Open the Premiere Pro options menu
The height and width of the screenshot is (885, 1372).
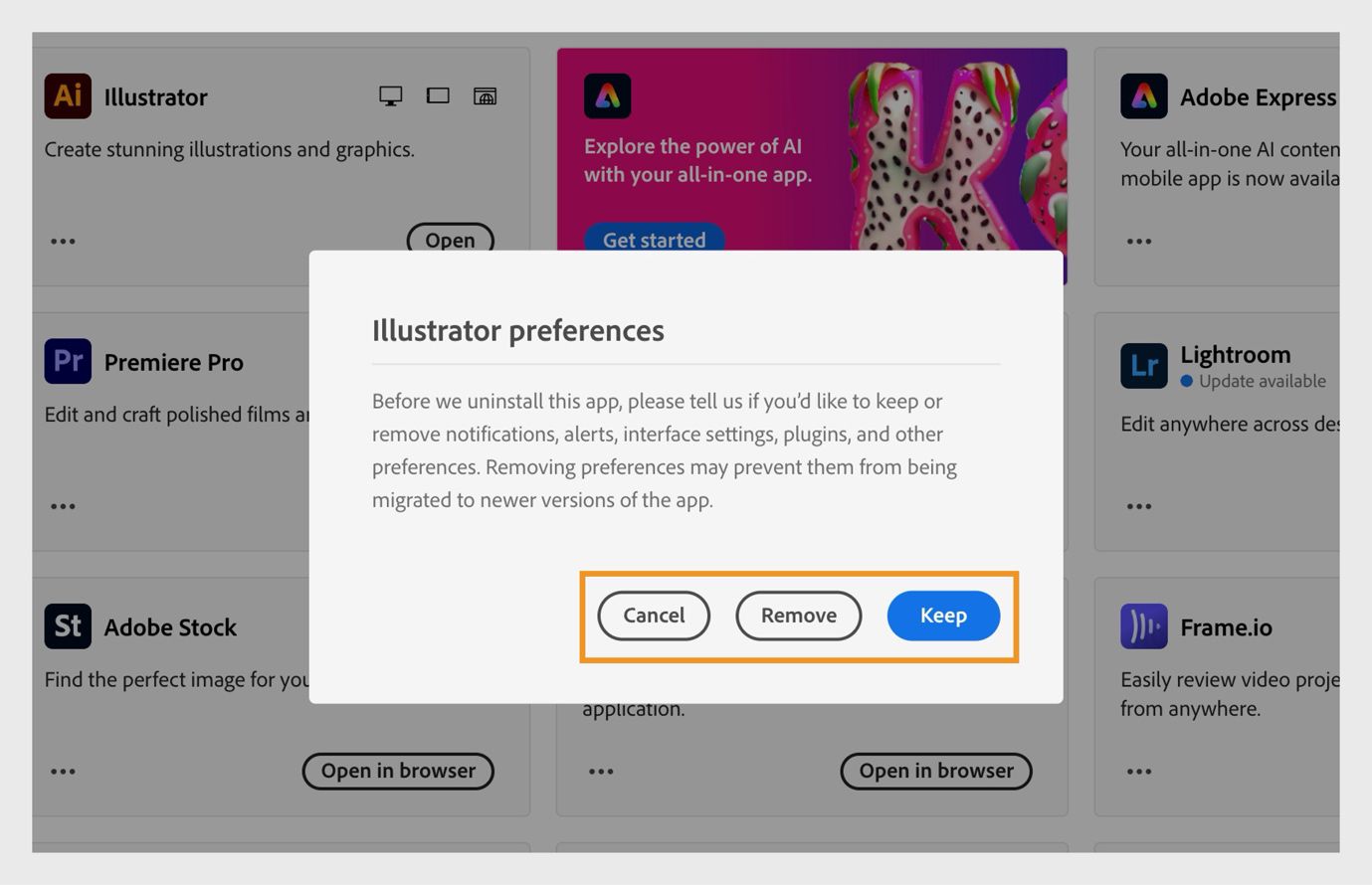63,505
